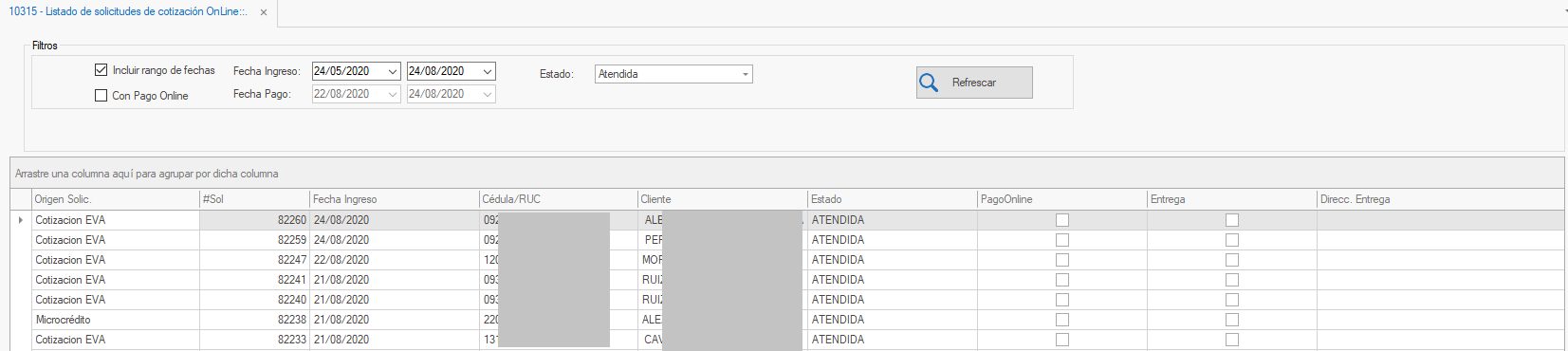Open Fecha Pago end date dropdown
The height and width of the screenshot is (351, 1568).
pos(488,94)
